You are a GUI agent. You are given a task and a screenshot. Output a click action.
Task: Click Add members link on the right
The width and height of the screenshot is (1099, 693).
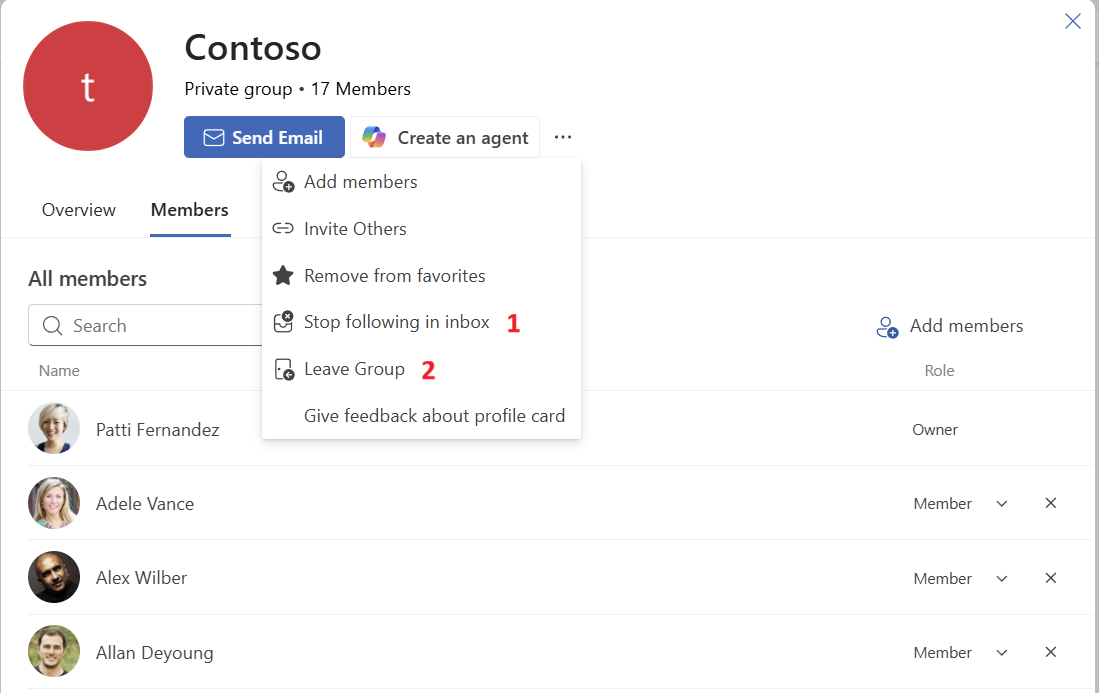[967, 326]
